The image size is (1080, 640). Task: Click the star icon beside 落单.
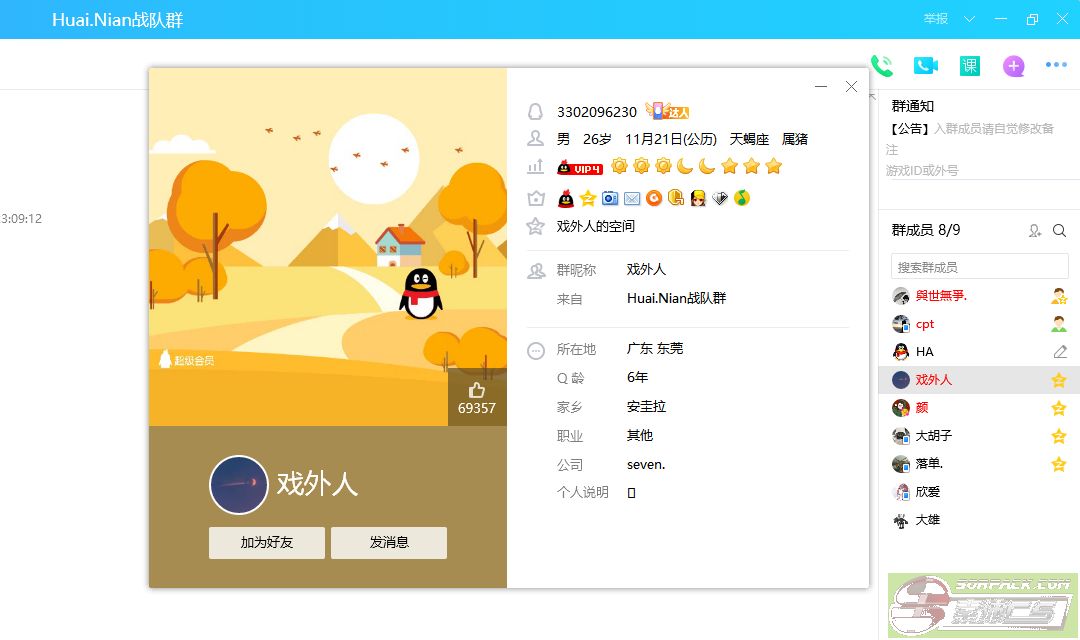[1059, 464]
